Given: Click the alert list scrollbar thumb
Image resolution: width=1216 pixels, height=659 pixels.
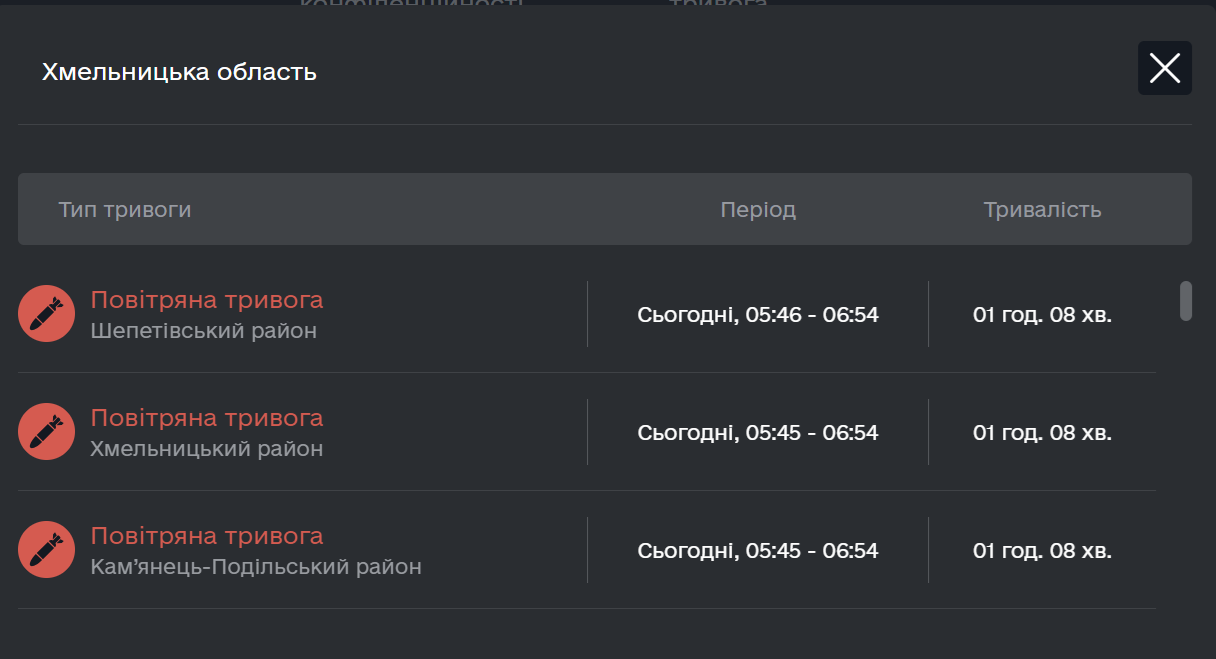Looking at the screenshot, I should (x=1186, y=301).
